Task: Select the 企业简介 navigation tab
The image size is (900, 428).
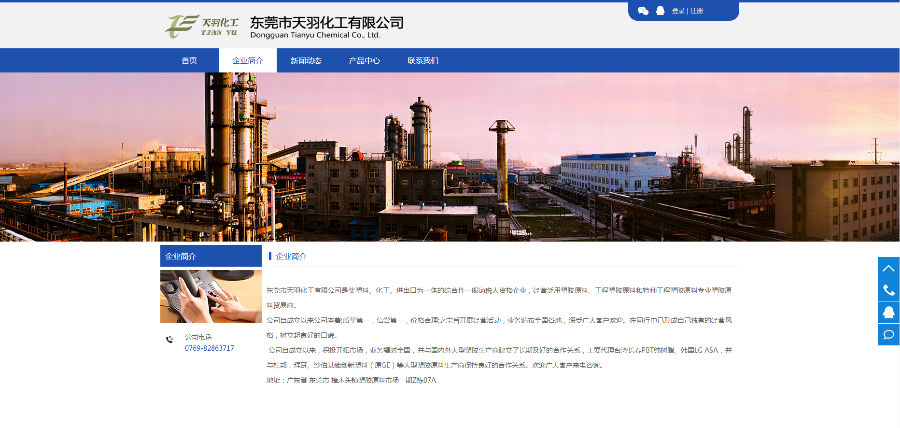Action: [248, 60]
